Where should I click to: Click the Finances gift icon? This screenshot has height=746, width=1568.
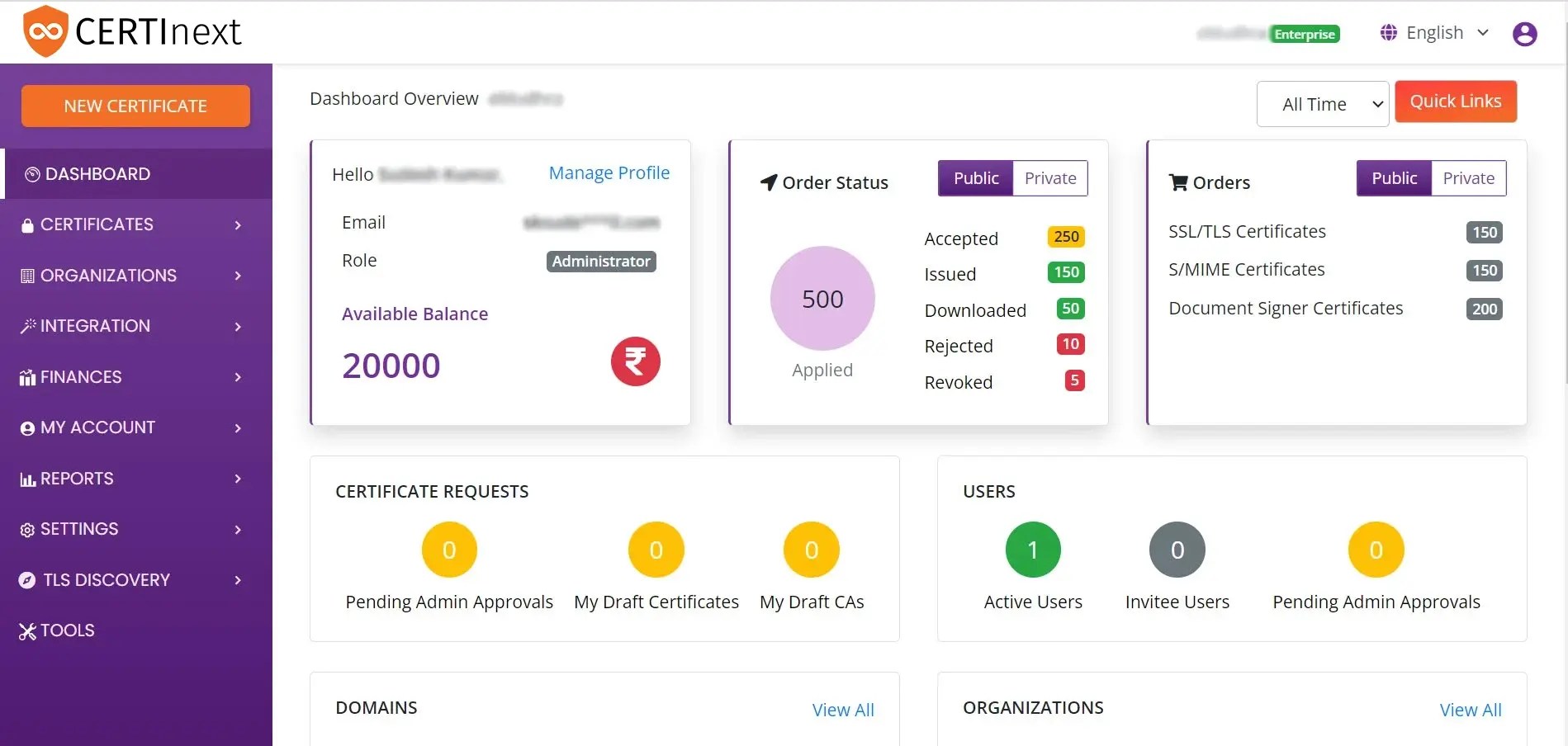click(27, 377)
